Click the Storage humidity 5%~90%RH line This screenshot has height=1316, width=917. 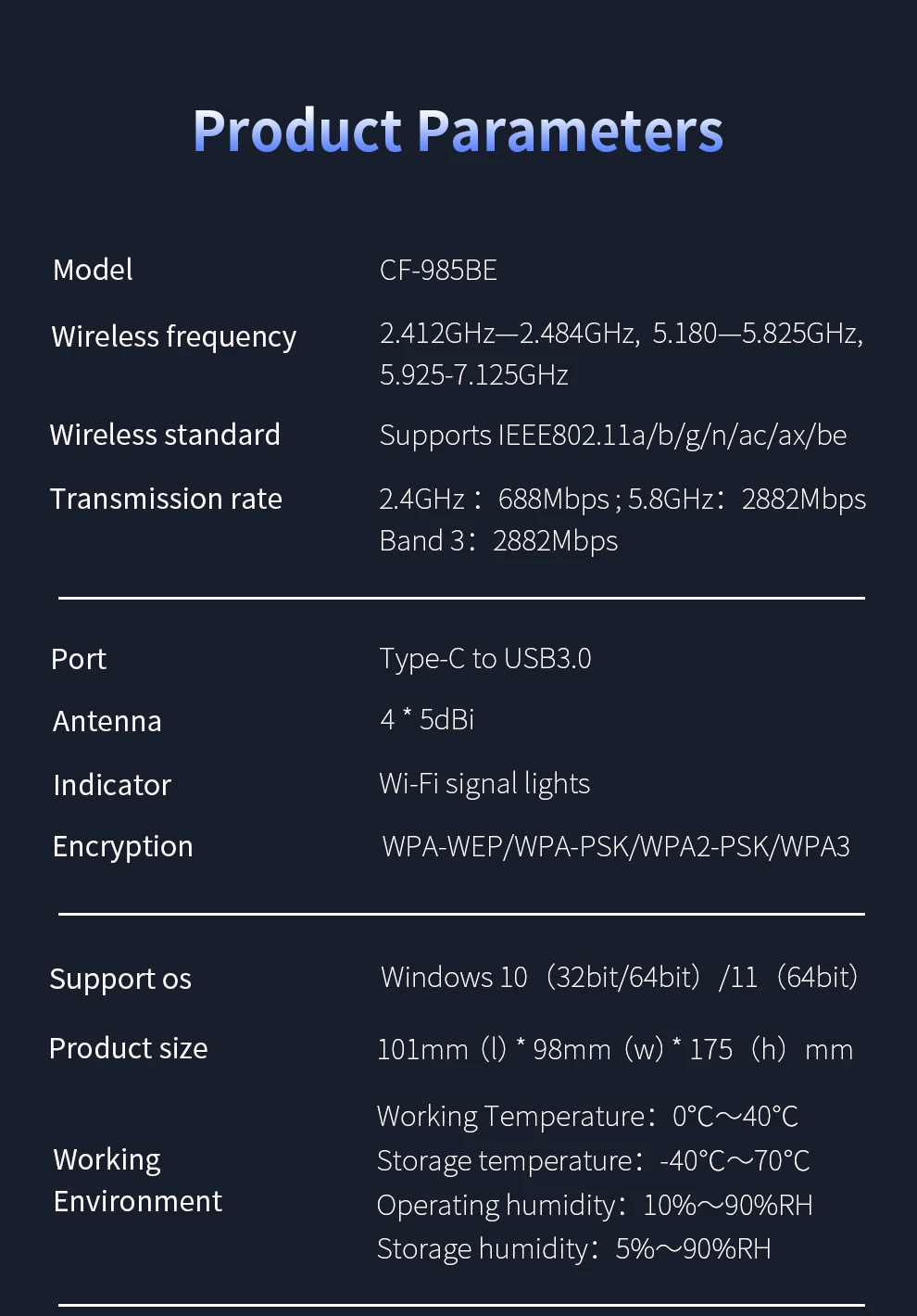click(573, 1248)
